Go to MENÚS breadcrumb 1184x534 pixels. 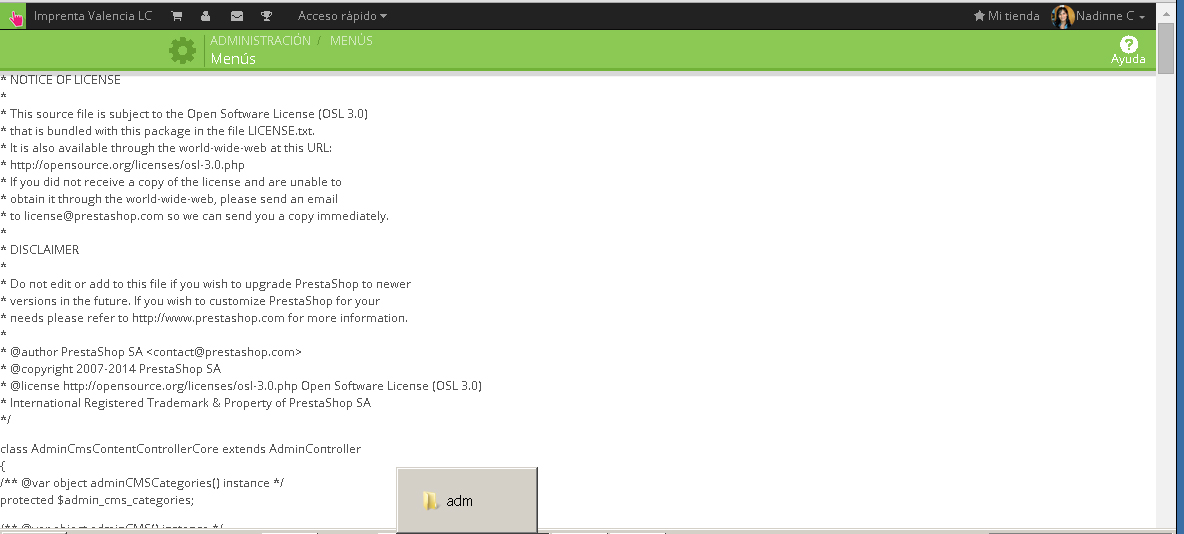pyautogui.click(x=351, y=41)
